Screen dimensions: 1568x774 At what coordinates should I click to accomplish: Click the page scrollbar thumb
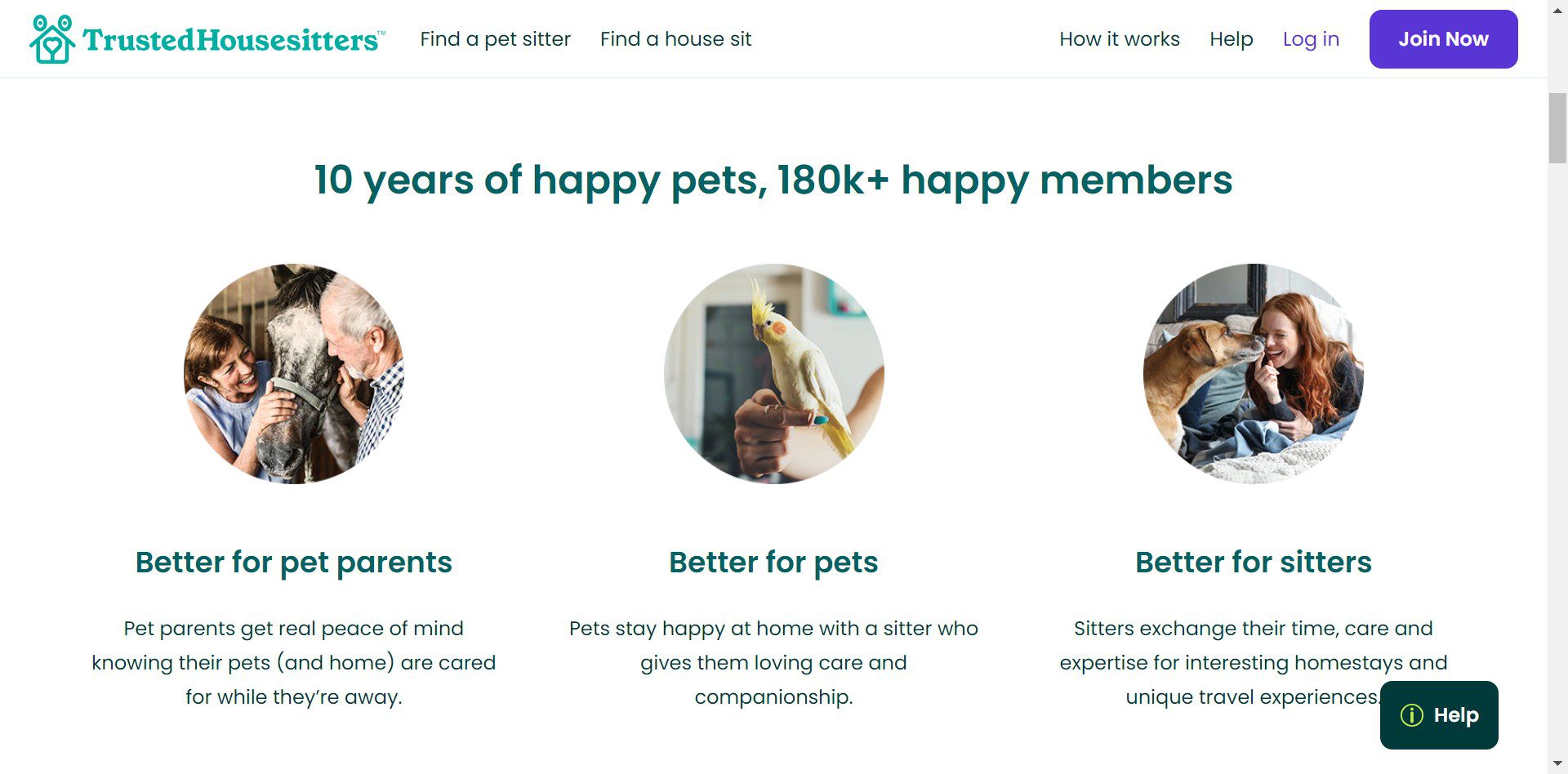pos(1557,128)
